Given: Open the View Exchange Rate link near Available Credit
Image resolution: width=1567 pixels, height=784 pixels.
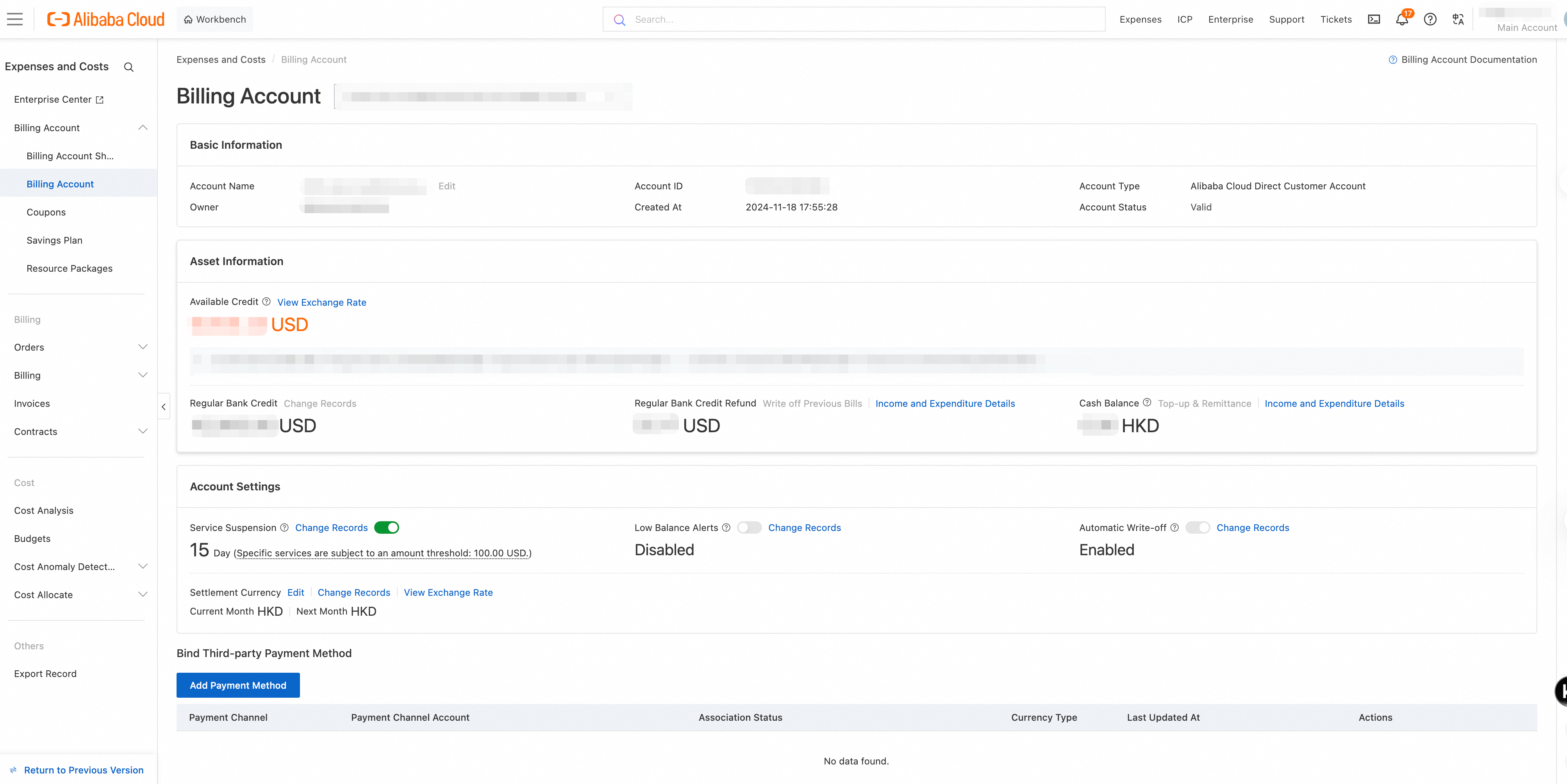Looking at the screenshot, I should point(322,302).
